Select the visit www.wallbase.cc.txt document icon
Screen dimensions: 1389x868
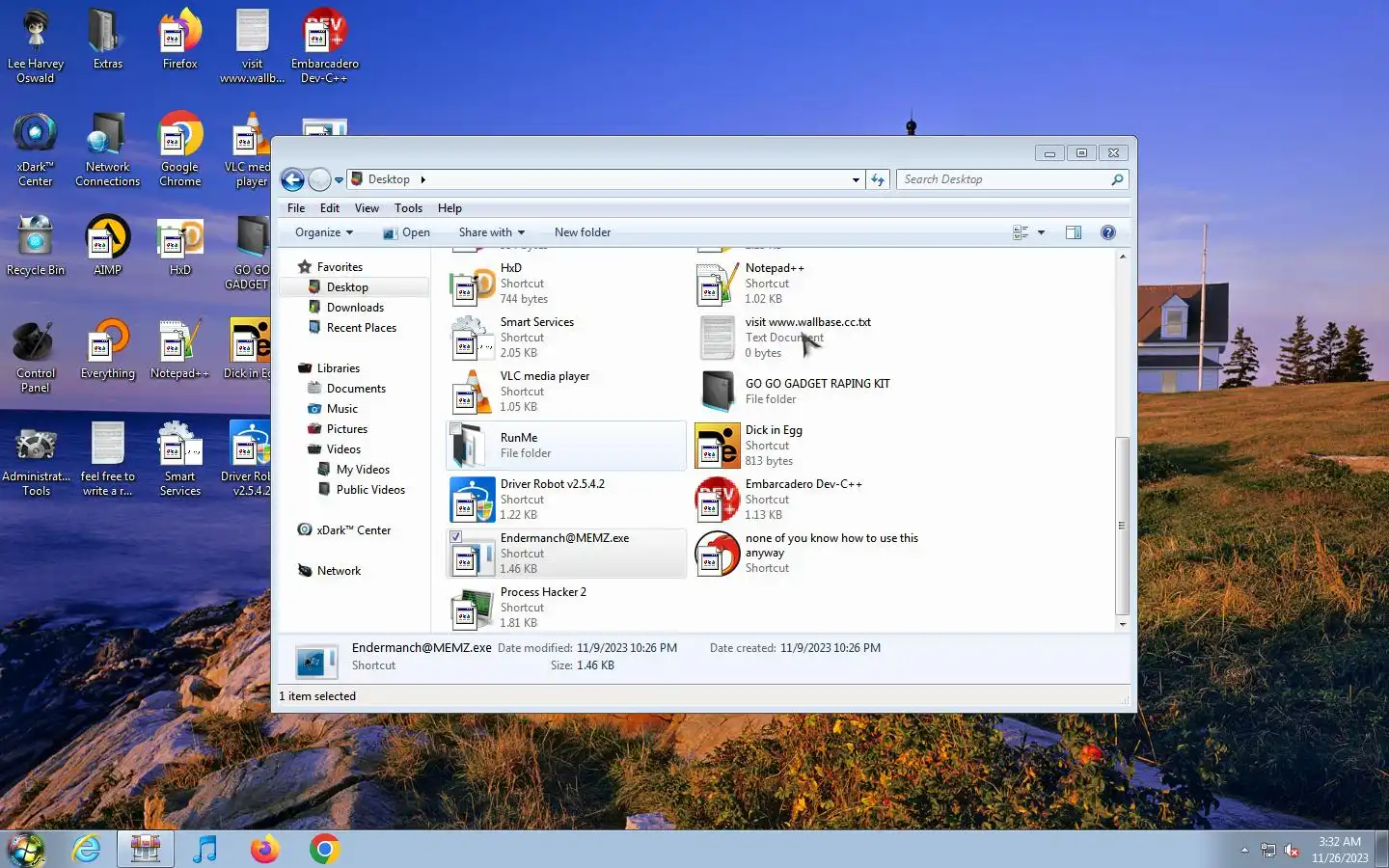718,339
